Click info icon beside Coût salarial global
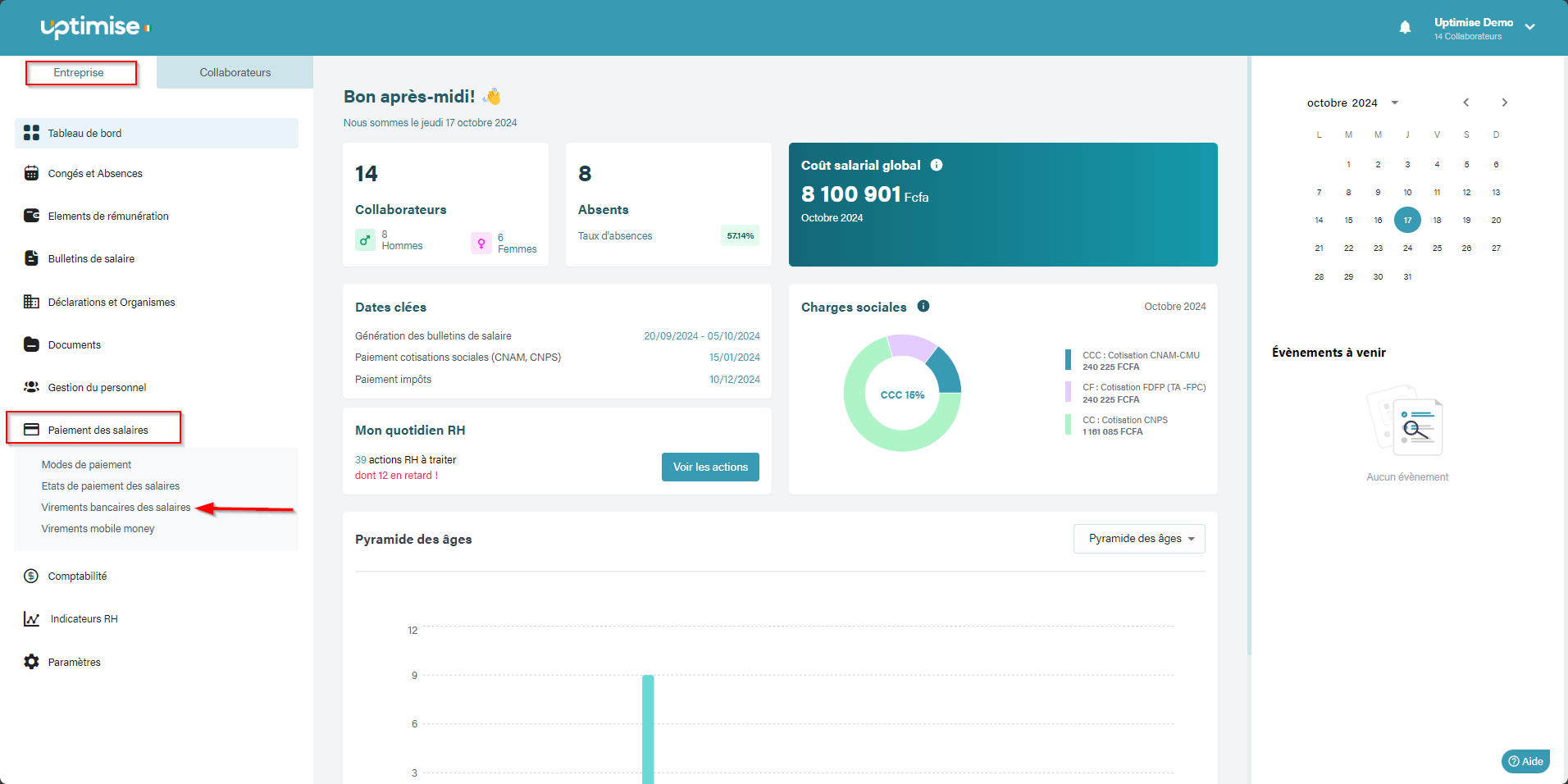The image size is (1568, 784). pos(937,165)
